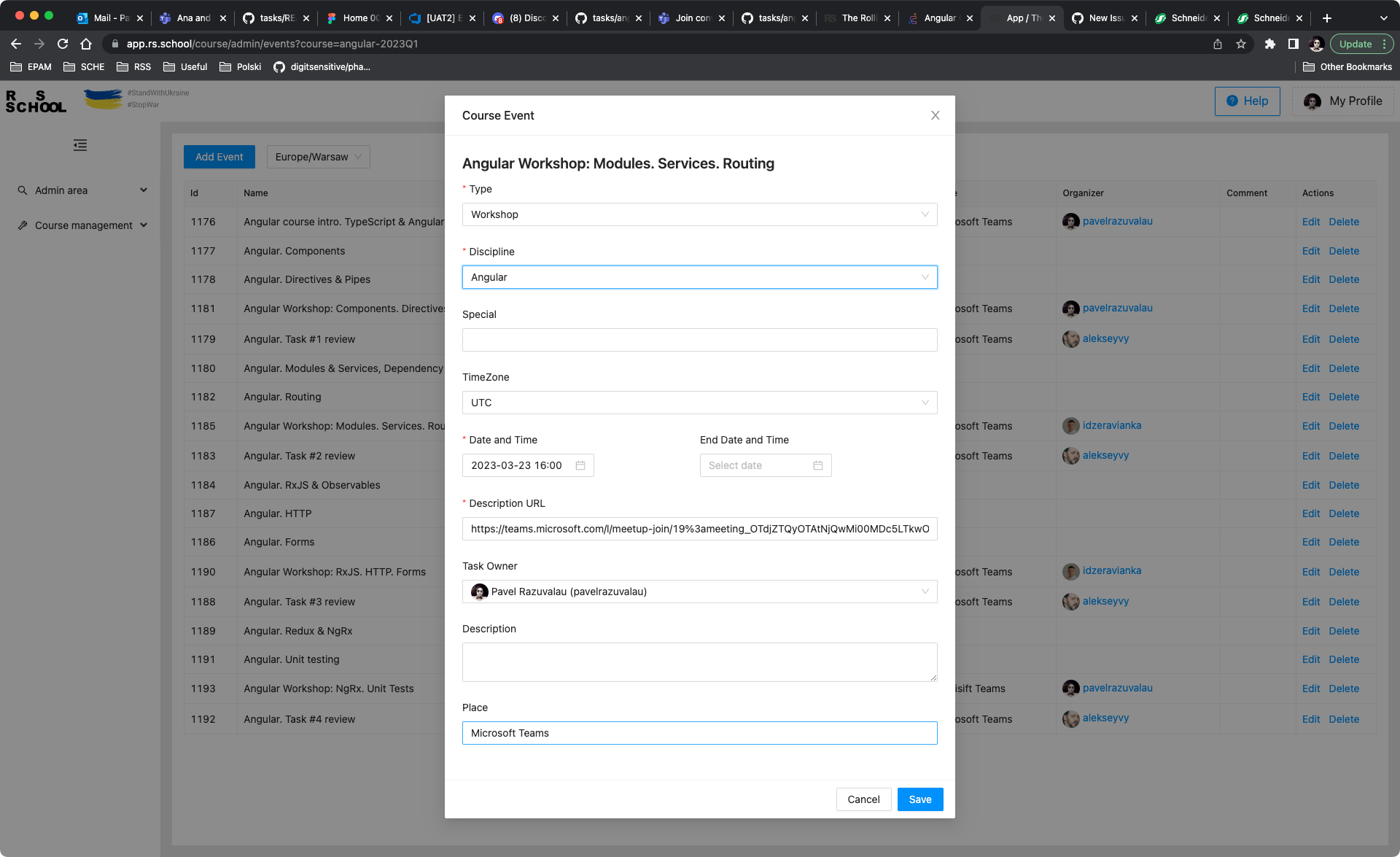
Task: Open the browser home page
Action: point(86,44)
